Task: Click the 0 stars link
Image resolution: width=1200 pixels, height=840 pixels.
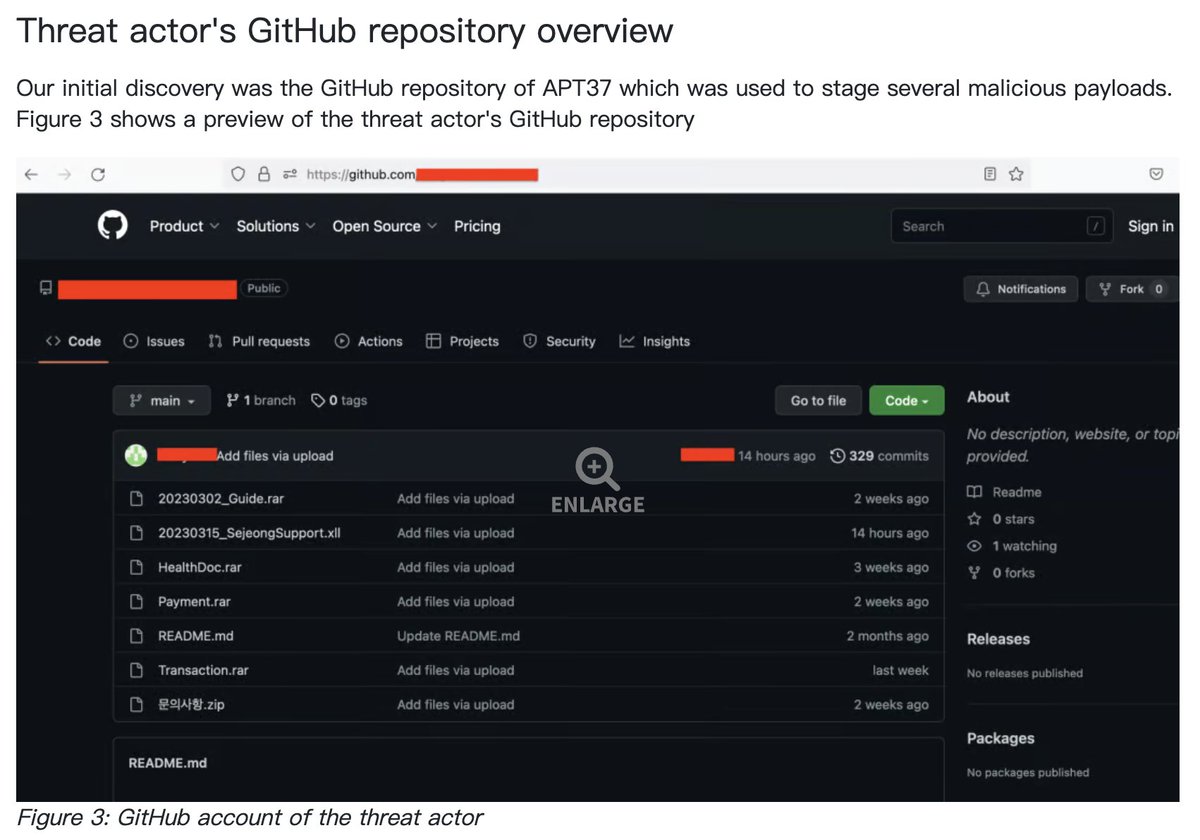Action: [x=1001, y=519]
